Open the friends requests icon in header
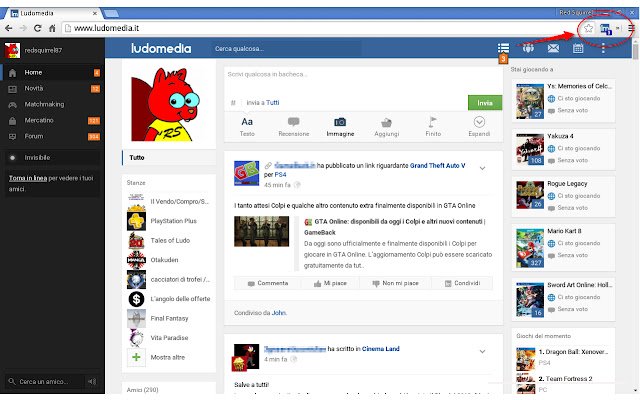Screen dimensions: 640x400 (528, 48)
